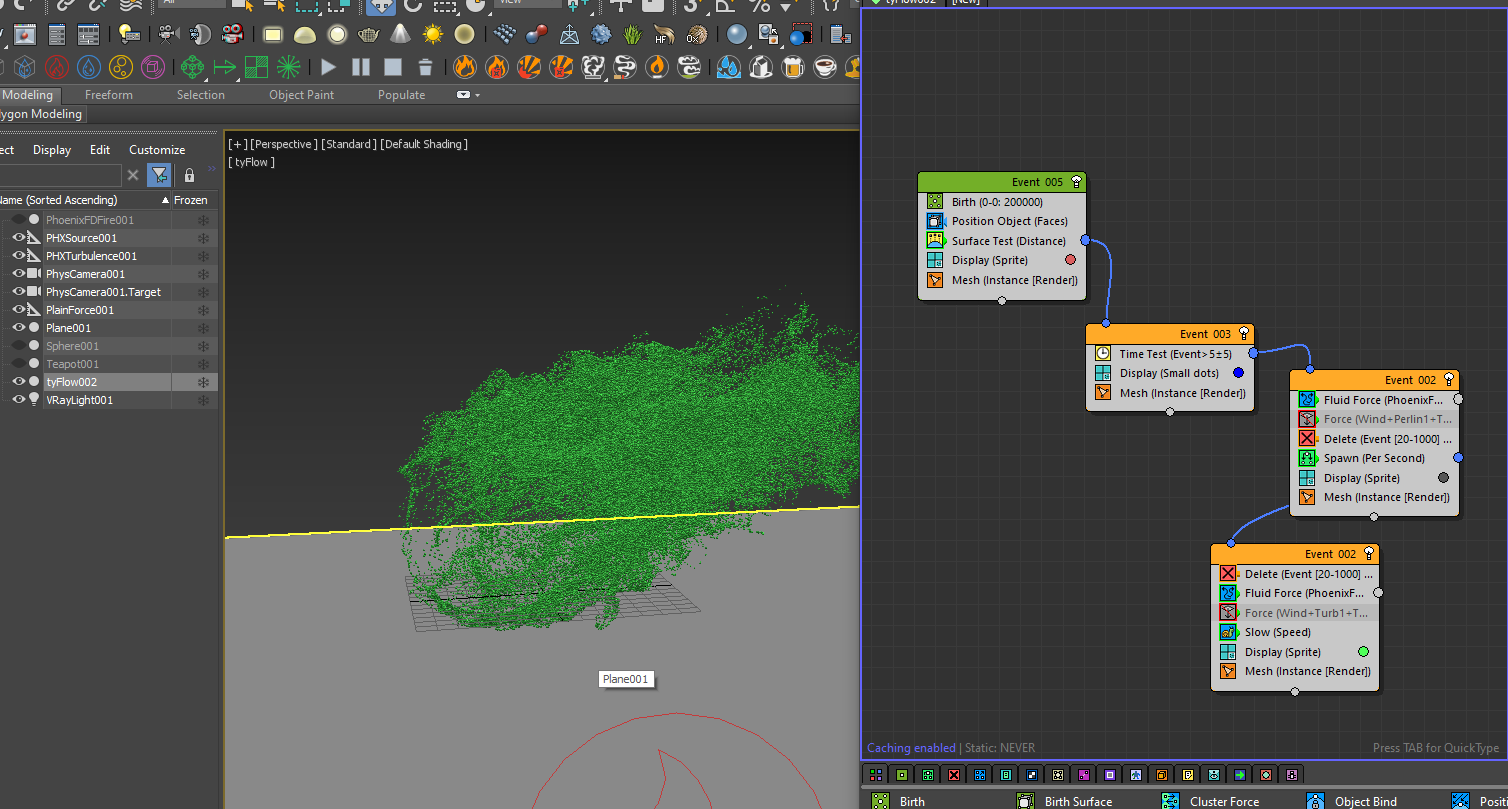Toggle the lightbulb on Event 003
The width and height of the screenshot is (1508, 809).
[x=1244, y=334]
